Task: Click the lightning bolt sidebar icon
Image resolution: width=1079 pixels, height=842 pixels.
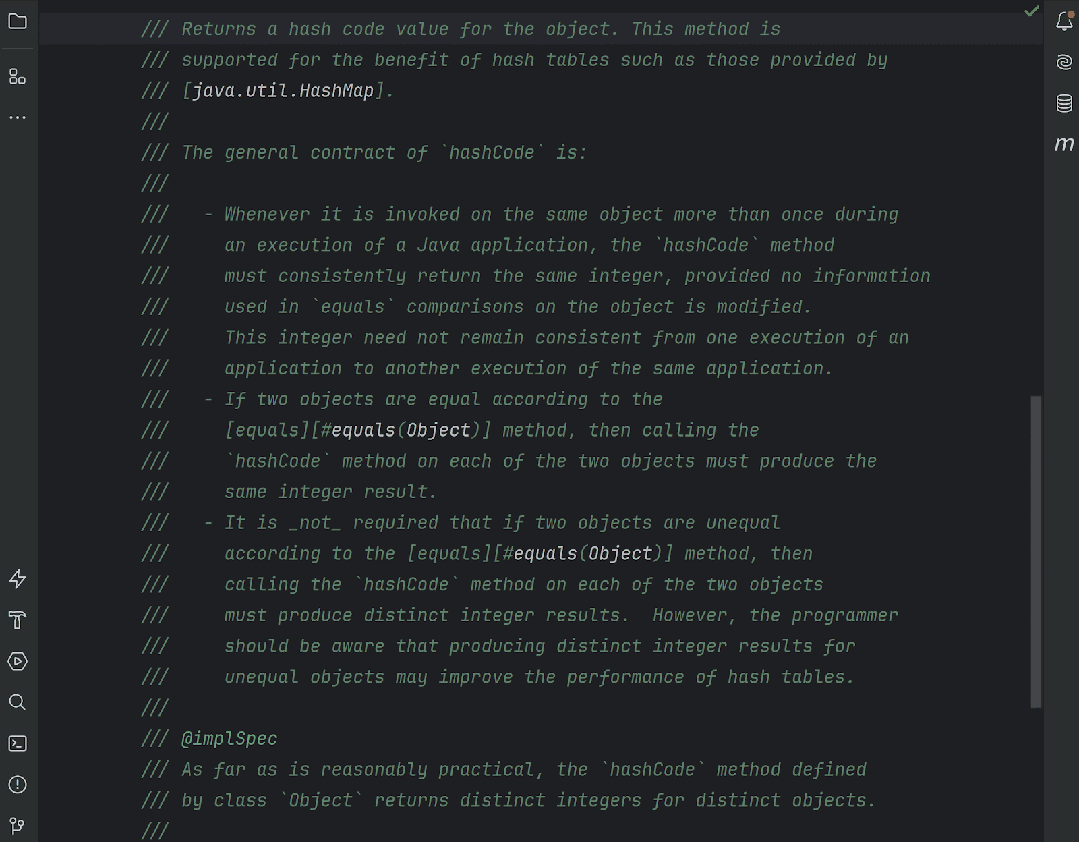Action: [17, 578]
